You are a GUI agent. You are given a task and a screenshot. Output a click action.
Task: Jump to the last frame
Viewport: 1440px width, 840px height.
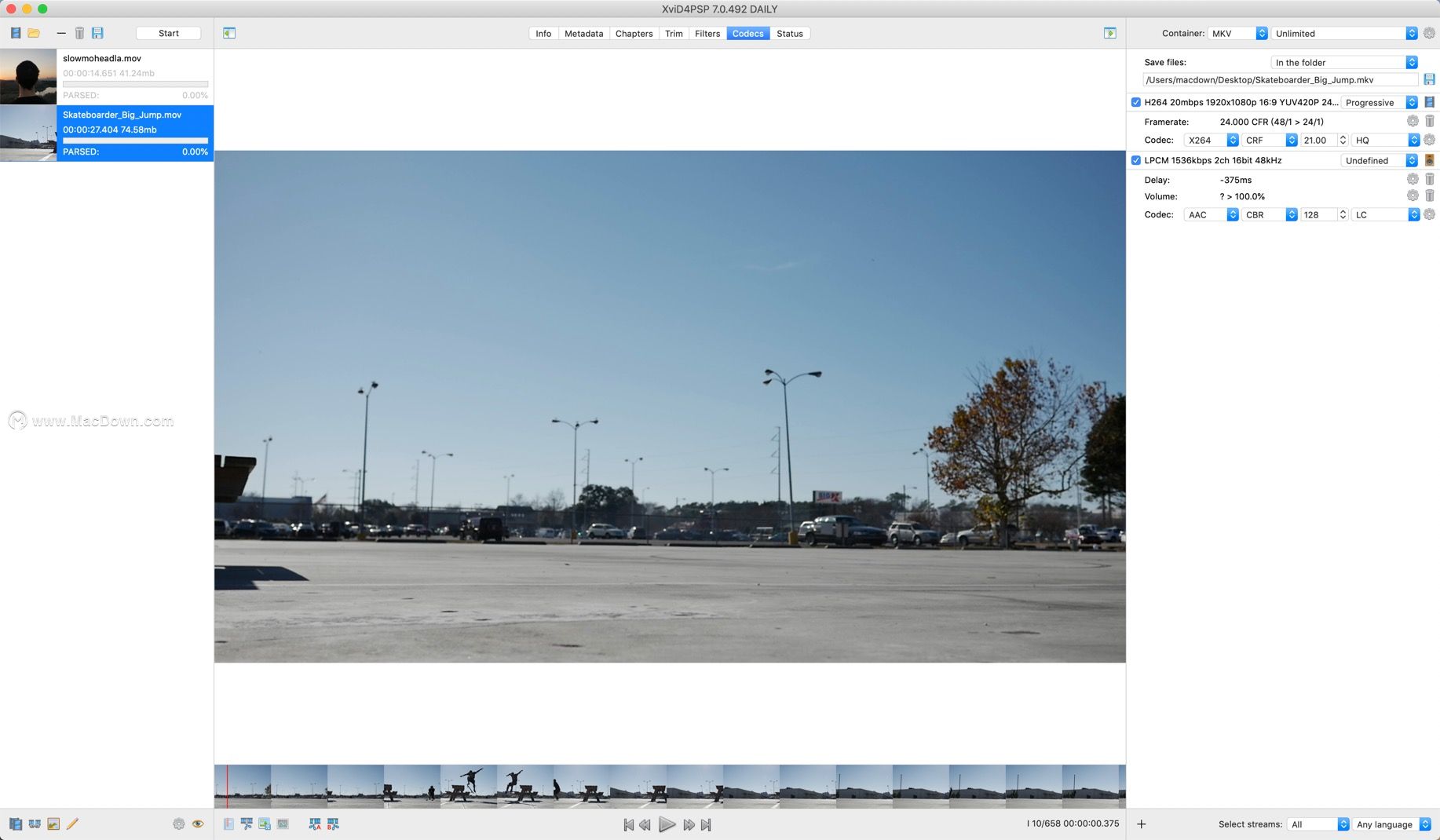coord(706,824)
